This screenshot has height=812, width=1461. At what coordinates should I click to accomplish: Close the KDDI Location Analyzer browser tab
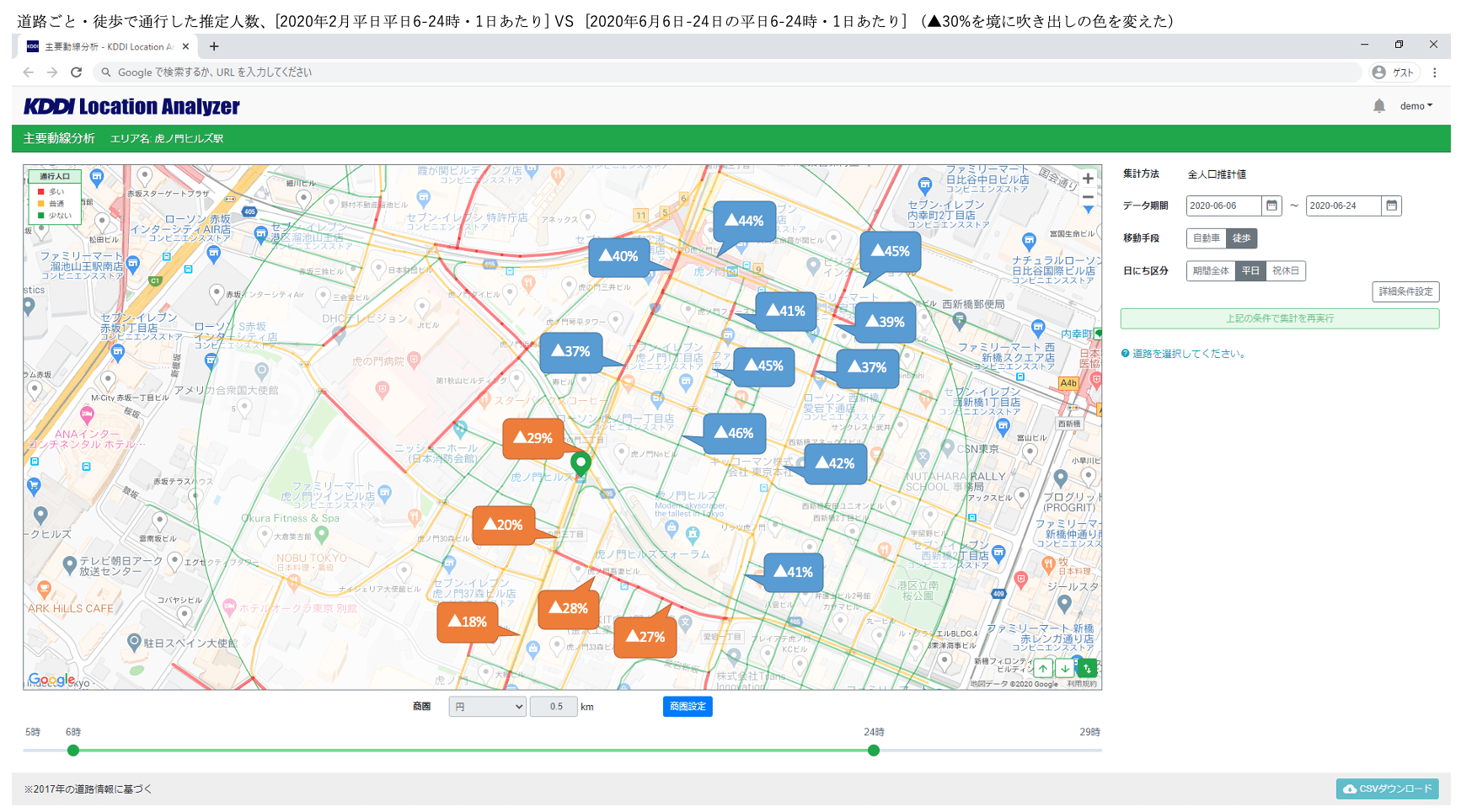pos(186,46)
